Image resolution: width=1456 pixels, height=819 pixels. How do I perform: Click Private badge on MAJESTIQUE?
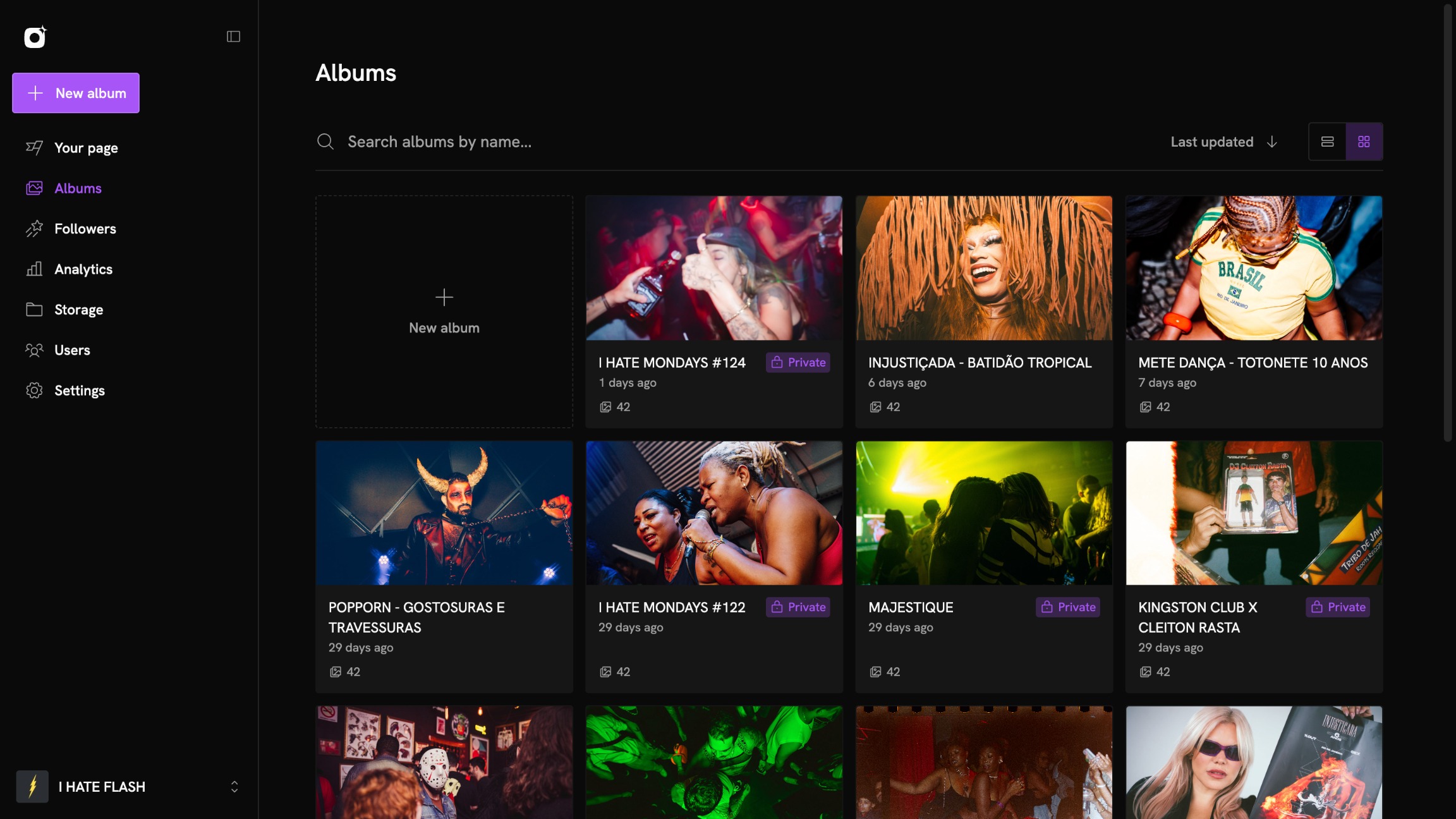[1068, 607]
